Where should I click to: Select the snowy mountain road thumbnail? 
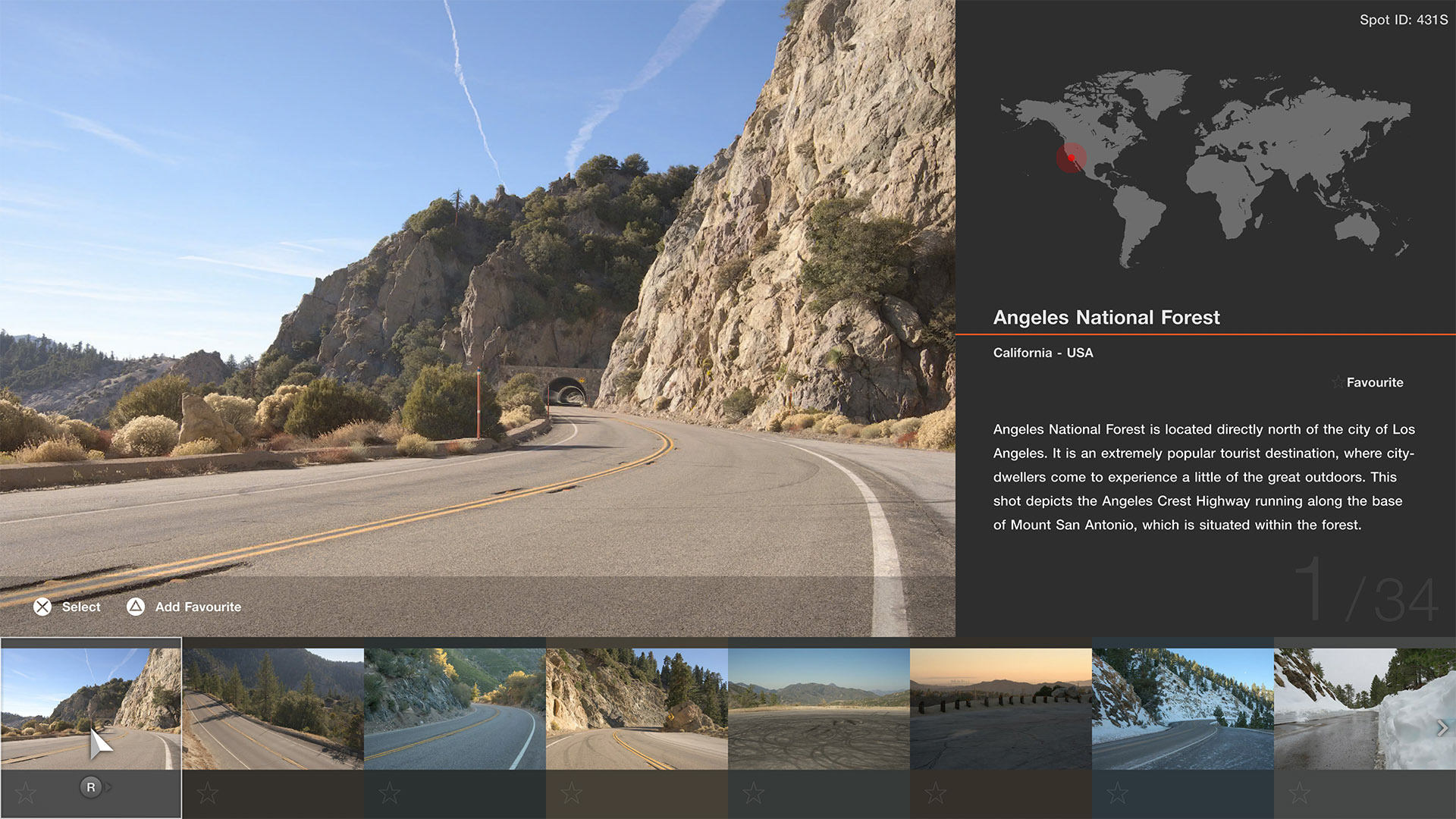click(x=1183, y=709)
